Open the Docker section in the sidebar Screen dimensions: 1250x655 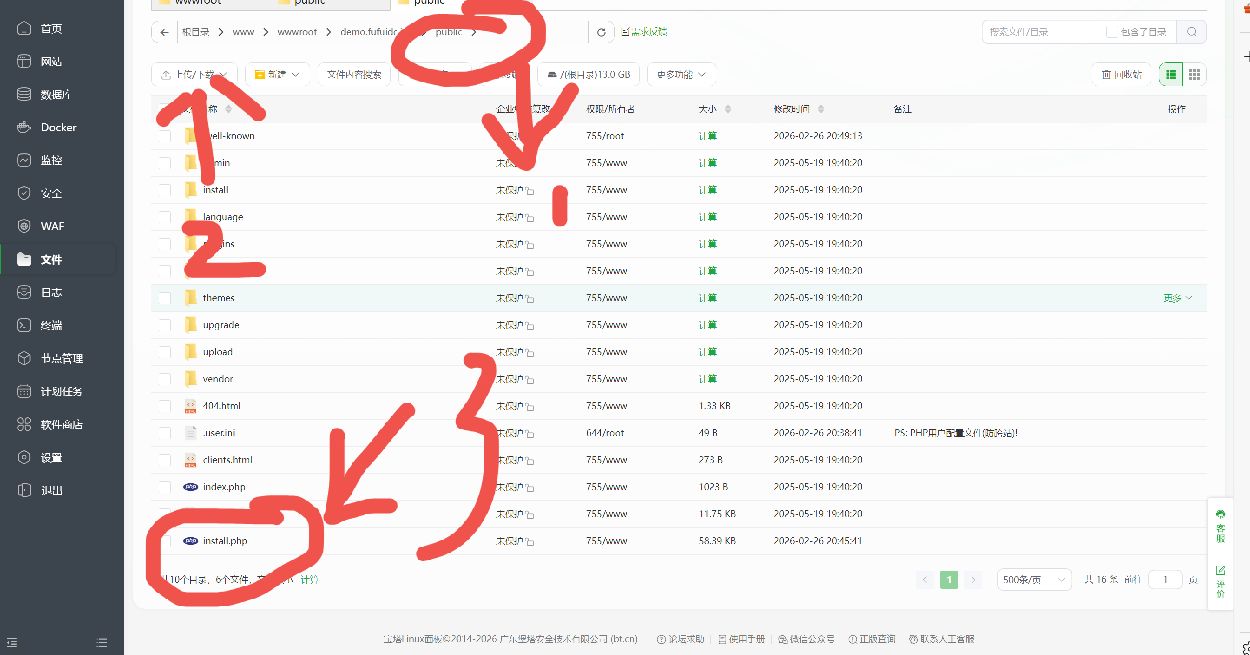point(58,127)
